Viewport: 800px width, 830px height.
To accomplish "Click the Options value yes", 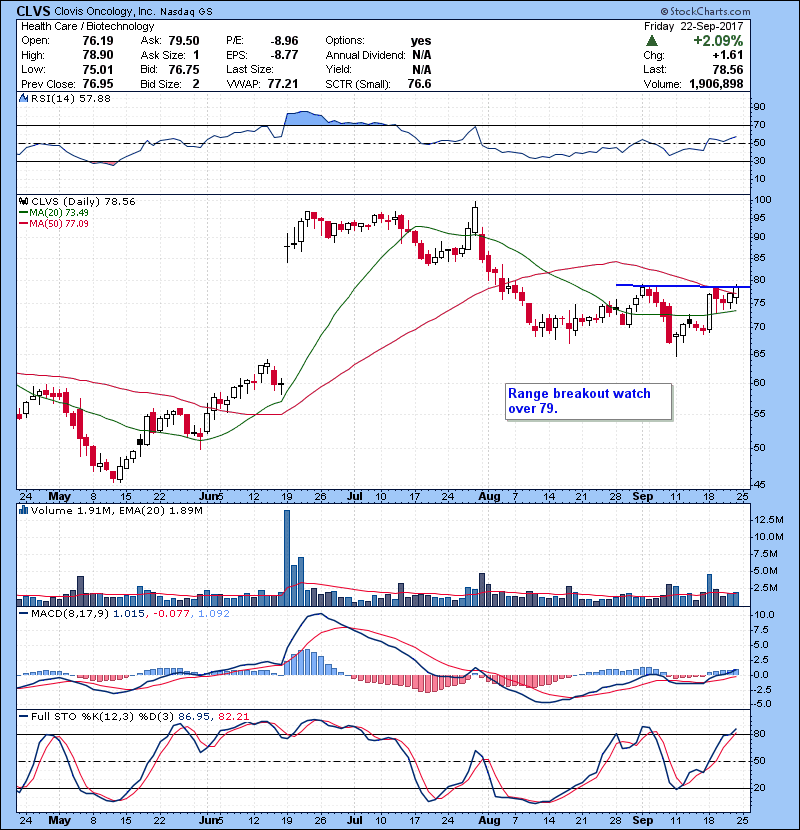I will tap(421, 41).
